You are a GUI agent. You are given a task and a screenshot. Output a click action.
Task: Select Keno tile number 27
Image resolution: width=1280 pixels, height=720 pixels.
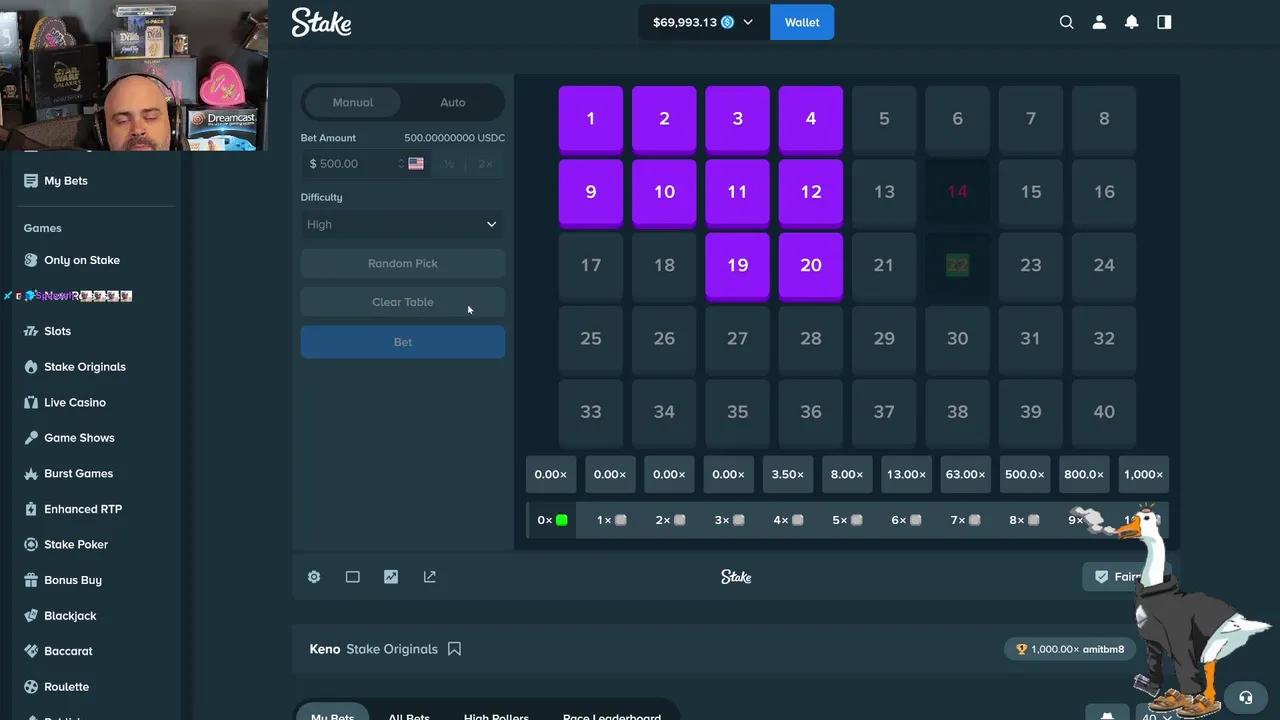coord(737,340)
